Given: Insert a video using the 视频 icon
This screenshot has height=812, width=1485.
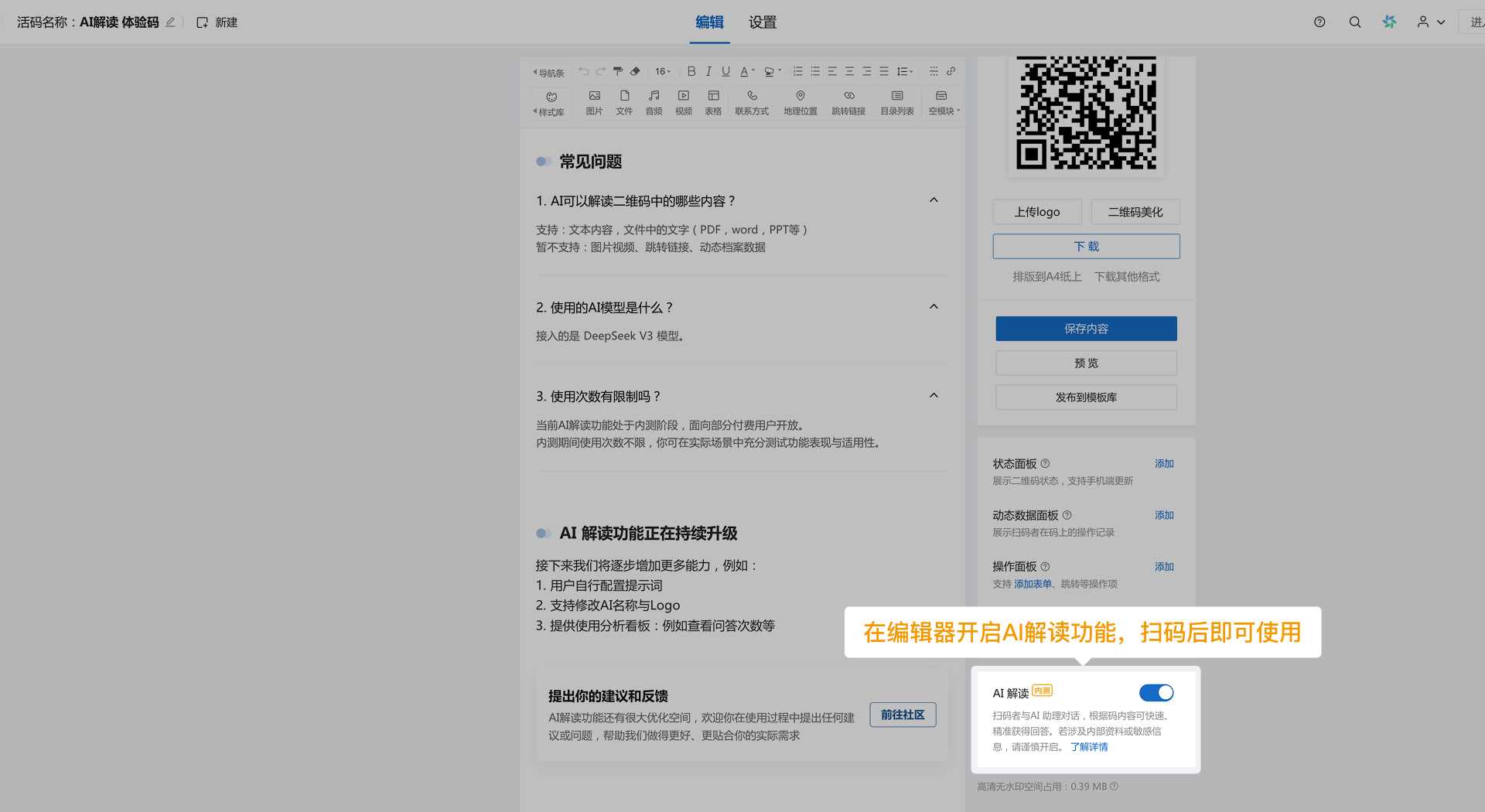Looking at the screenshot, I should 683,101.
